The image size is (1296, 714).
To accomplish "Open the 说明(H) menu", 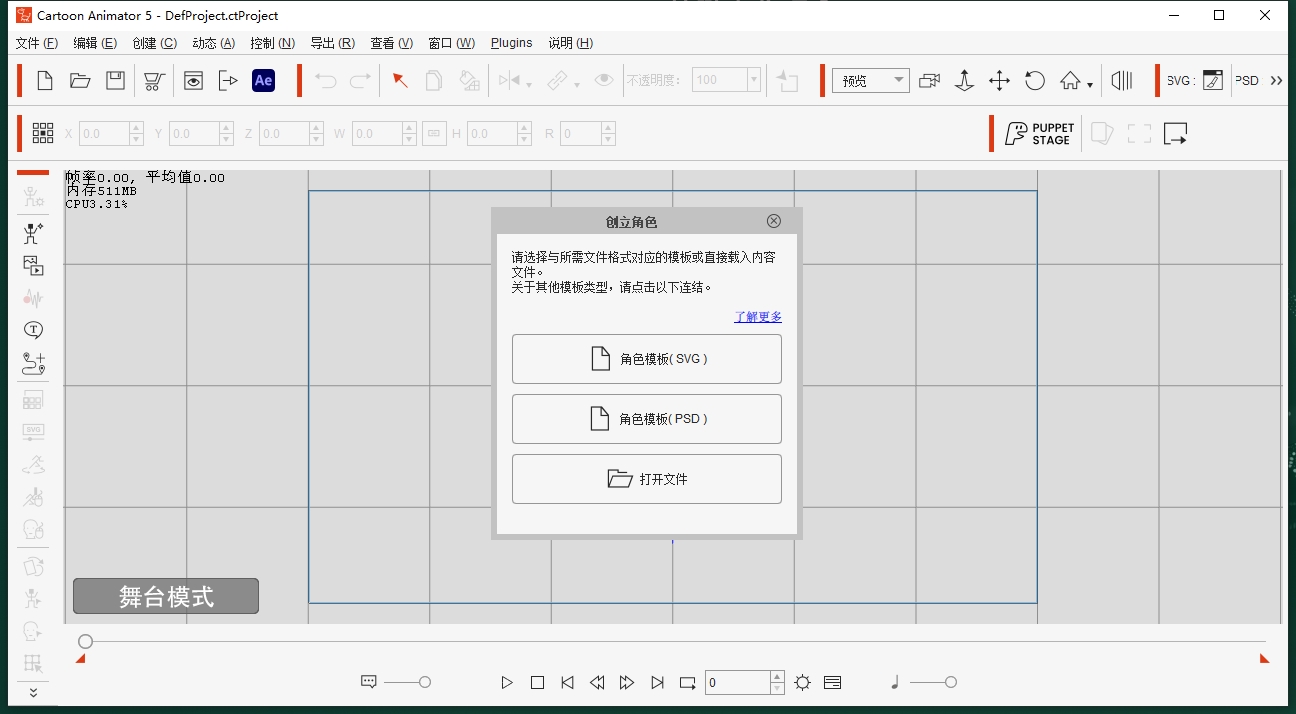I will [x=570, y=43].
